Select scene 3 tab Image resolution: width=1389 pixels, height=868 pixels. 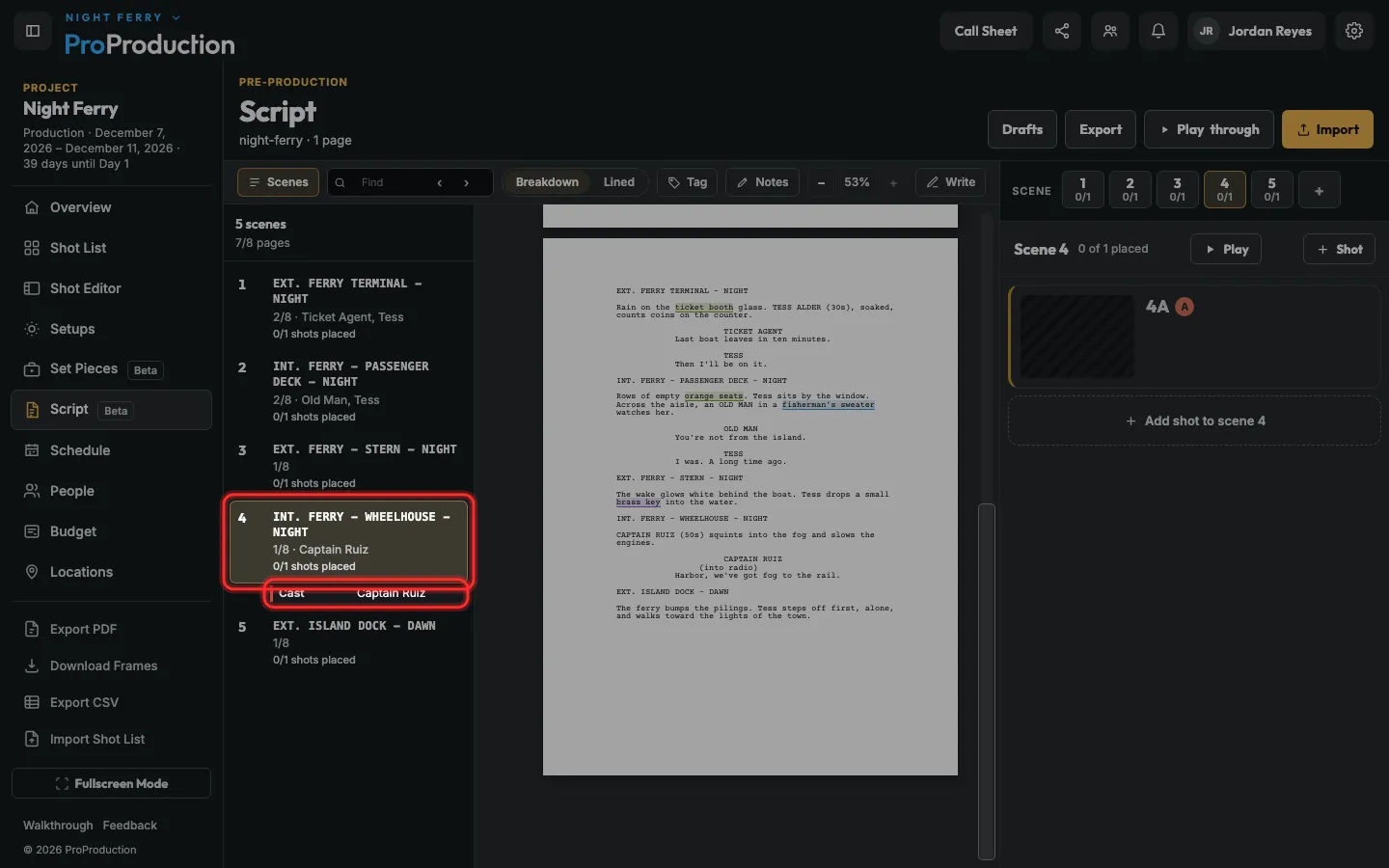click(1177, 190)
